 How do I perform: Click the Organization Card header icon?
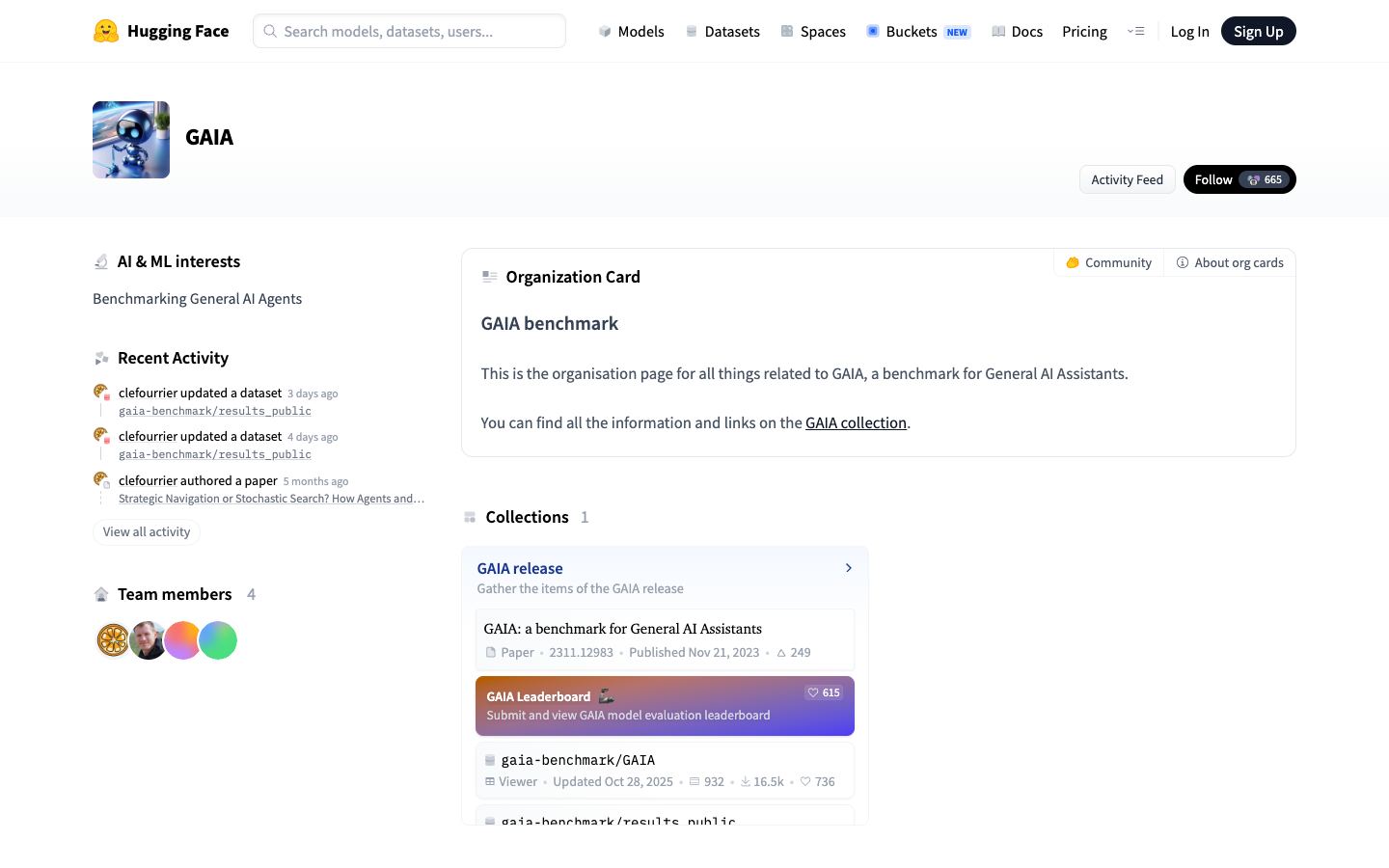pos(490,277)
